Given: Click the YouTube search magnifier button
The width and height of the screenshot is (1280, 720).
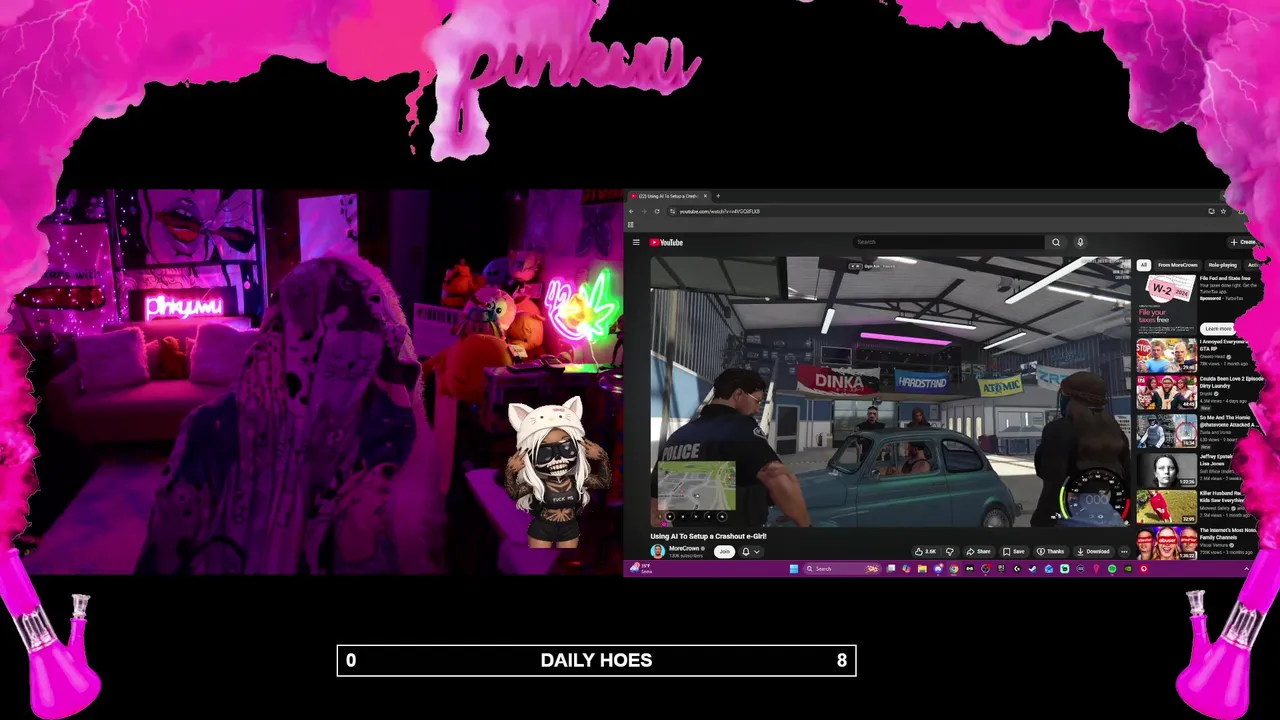Looking at the screenshot, I should 1056,242.
